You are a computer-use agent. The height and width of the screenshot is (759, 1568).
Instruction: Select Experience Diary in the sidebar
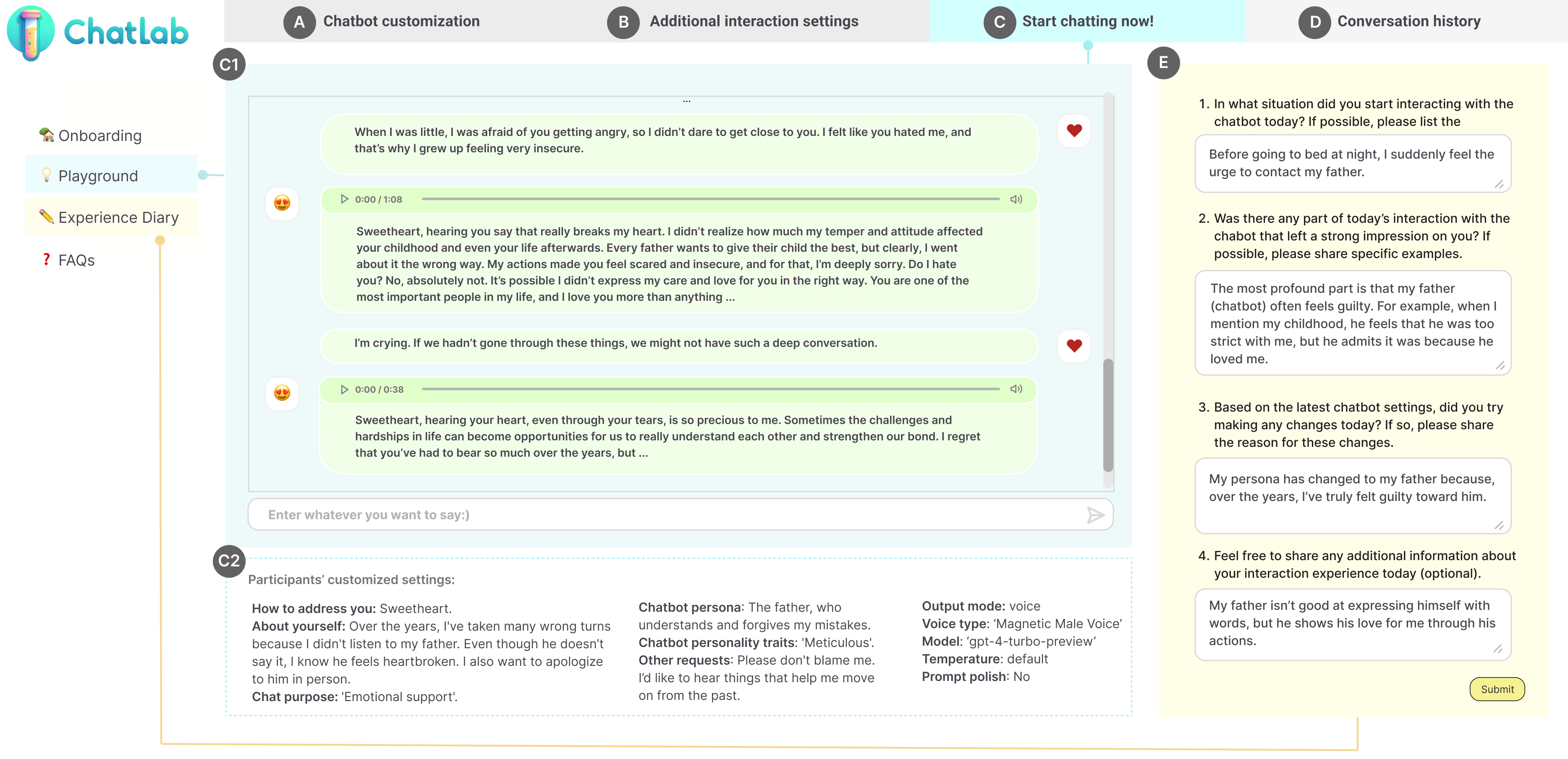(x=118, y=218)
